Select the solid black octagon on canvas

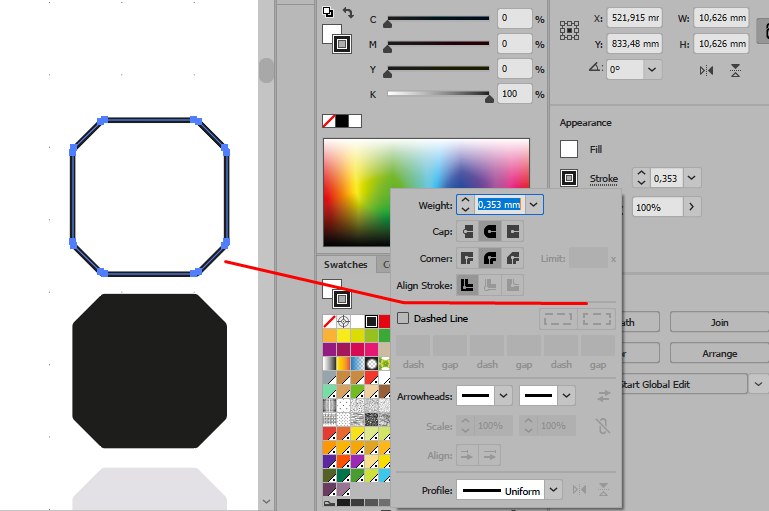150,371
